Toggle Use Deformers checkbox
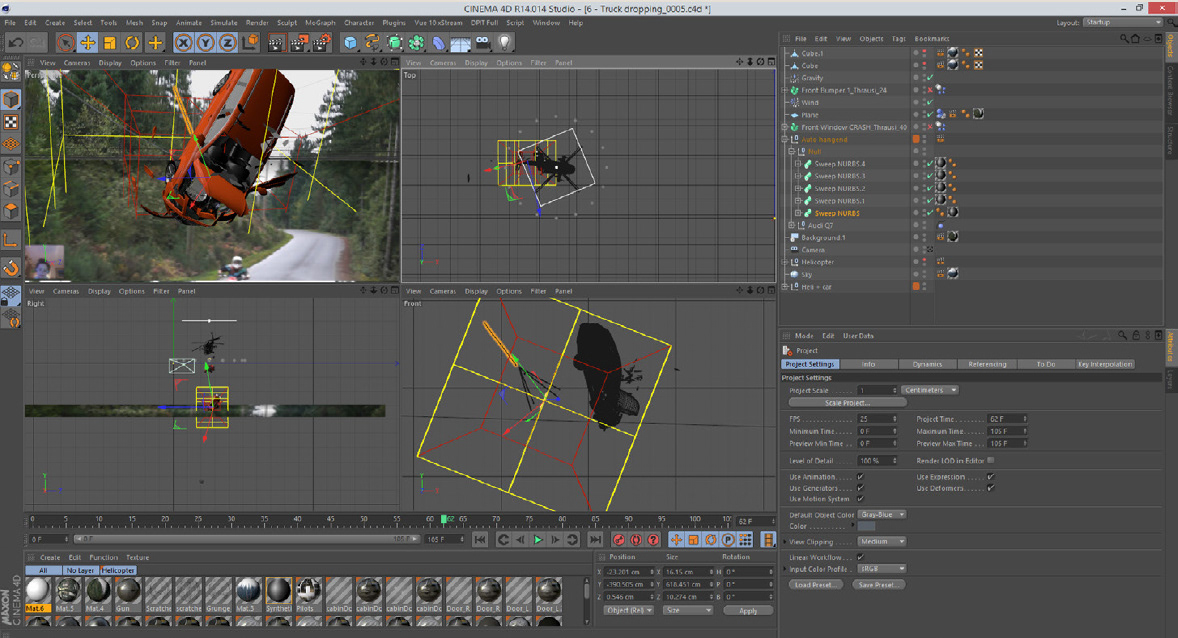Screen dimensions: 1178x638 coord(991,488)
